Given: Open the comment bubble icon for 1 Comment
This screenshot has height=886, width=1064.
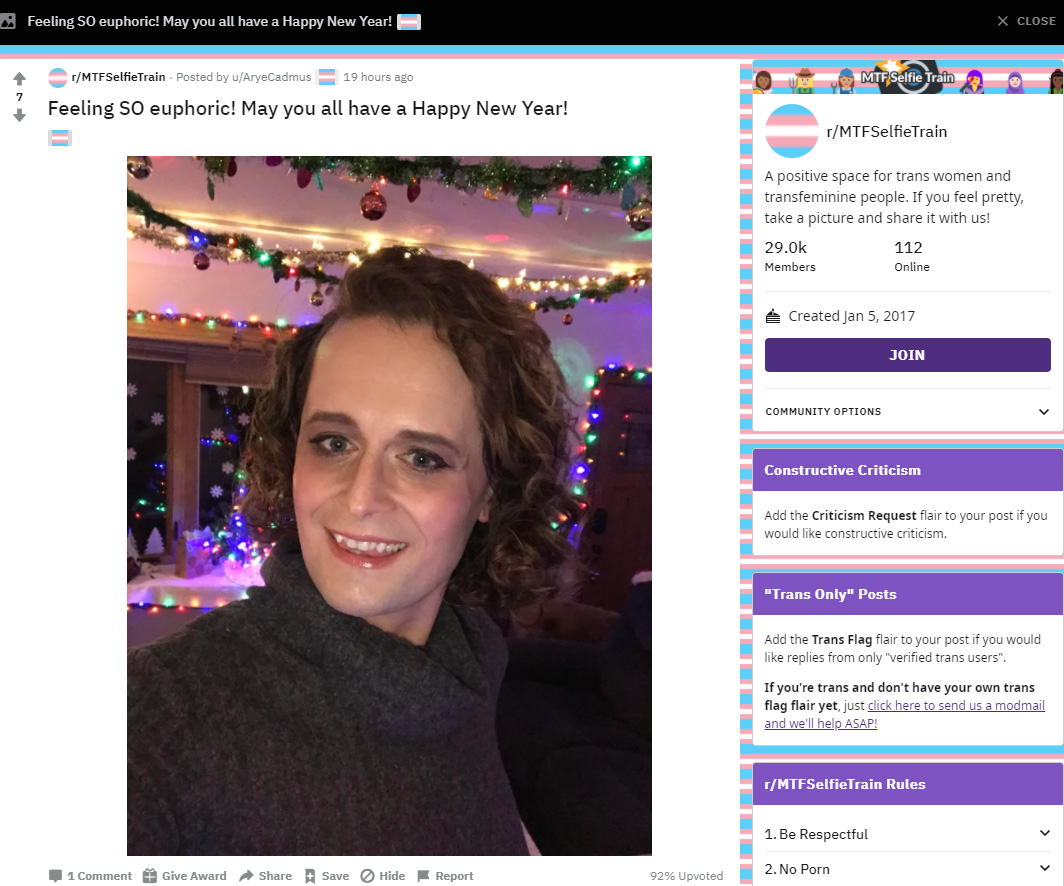Looking at the screenshot, I should pyautogui.click(x=55, y=876).
